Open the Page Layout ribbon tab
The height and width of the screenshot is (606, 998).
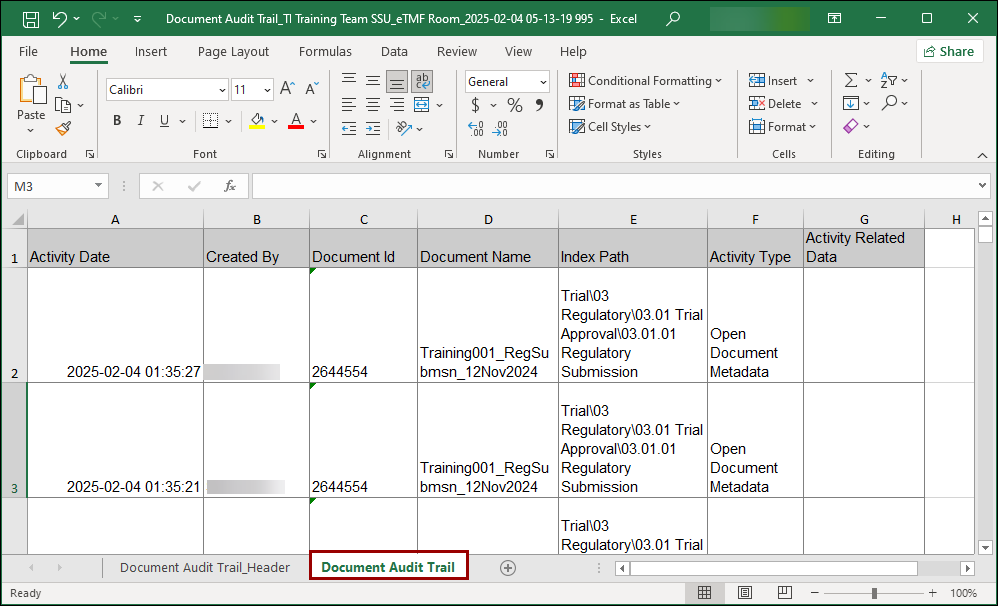coord(233,52)
